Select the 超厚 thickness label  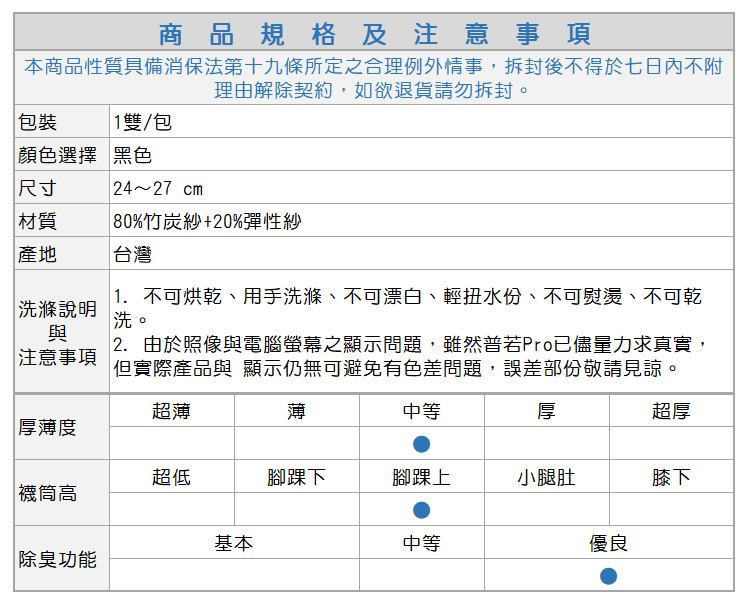671,411
